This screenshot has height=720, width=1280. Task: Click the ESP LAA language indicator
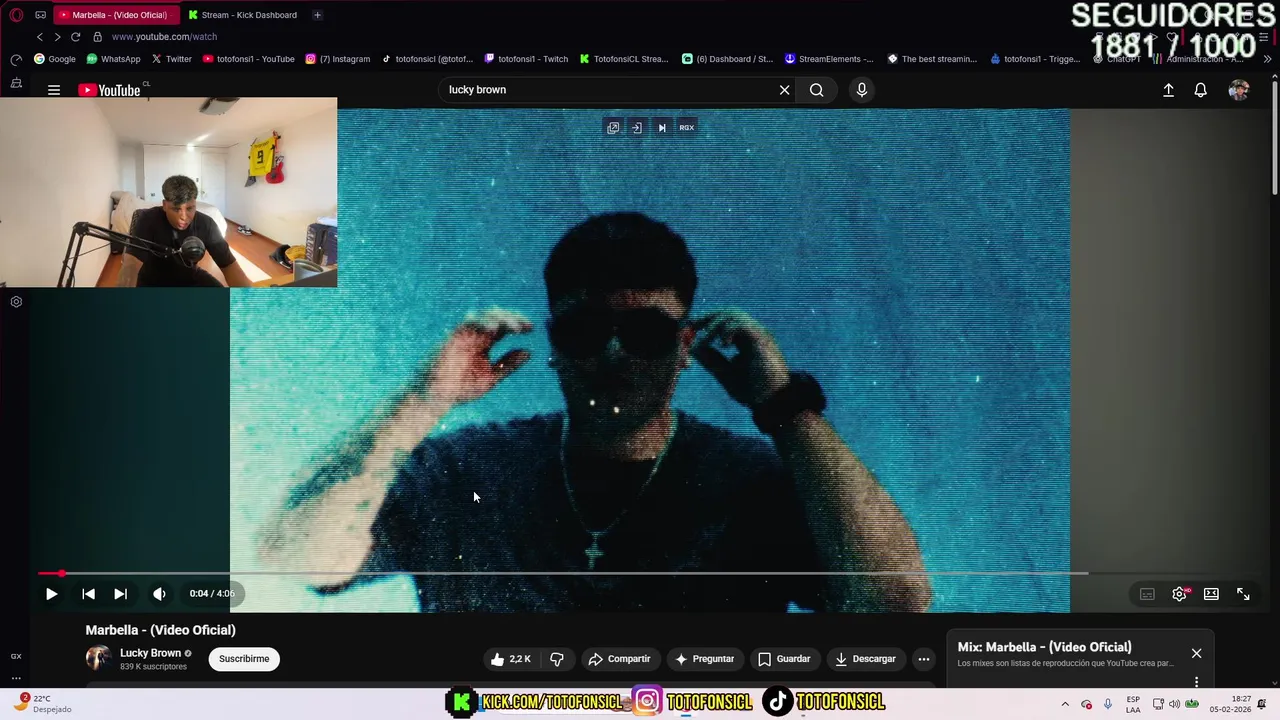pos(1133,704)
